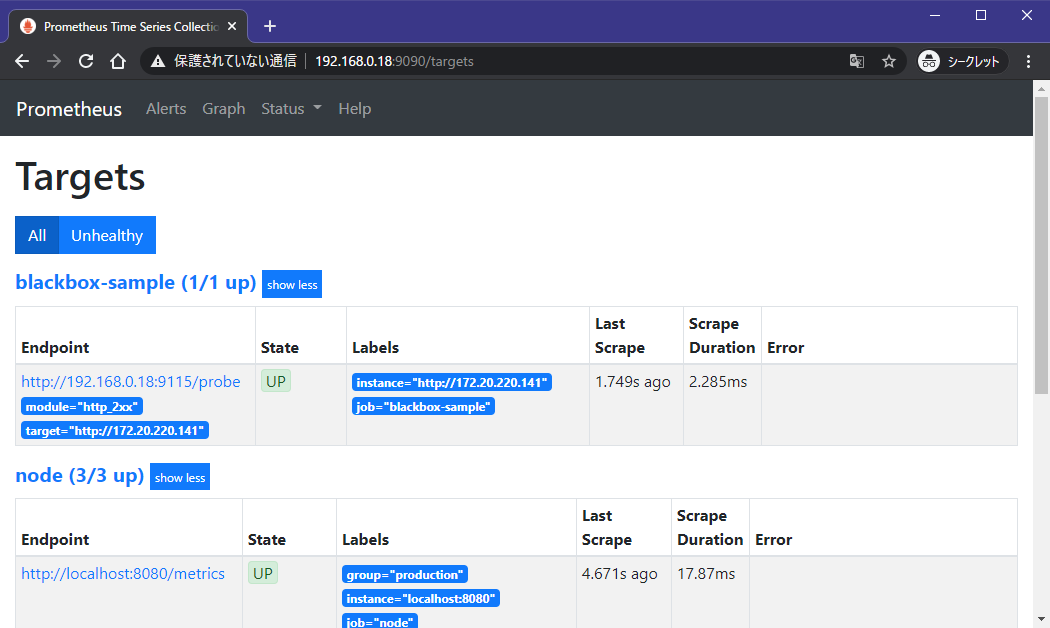Click the instance="localhost:8080" label badge

421,599
